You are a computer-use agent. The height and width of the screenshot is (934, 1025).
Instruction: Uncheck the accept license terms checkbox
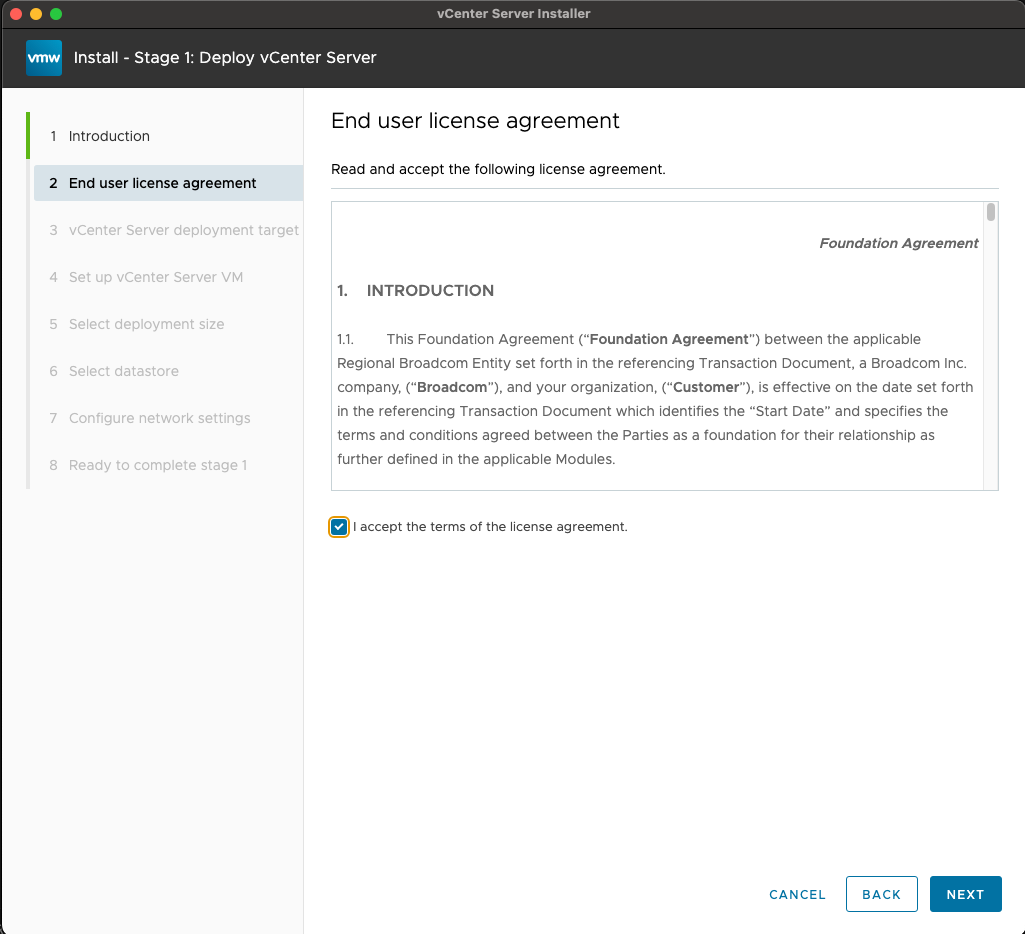click(x=339, y=527)
